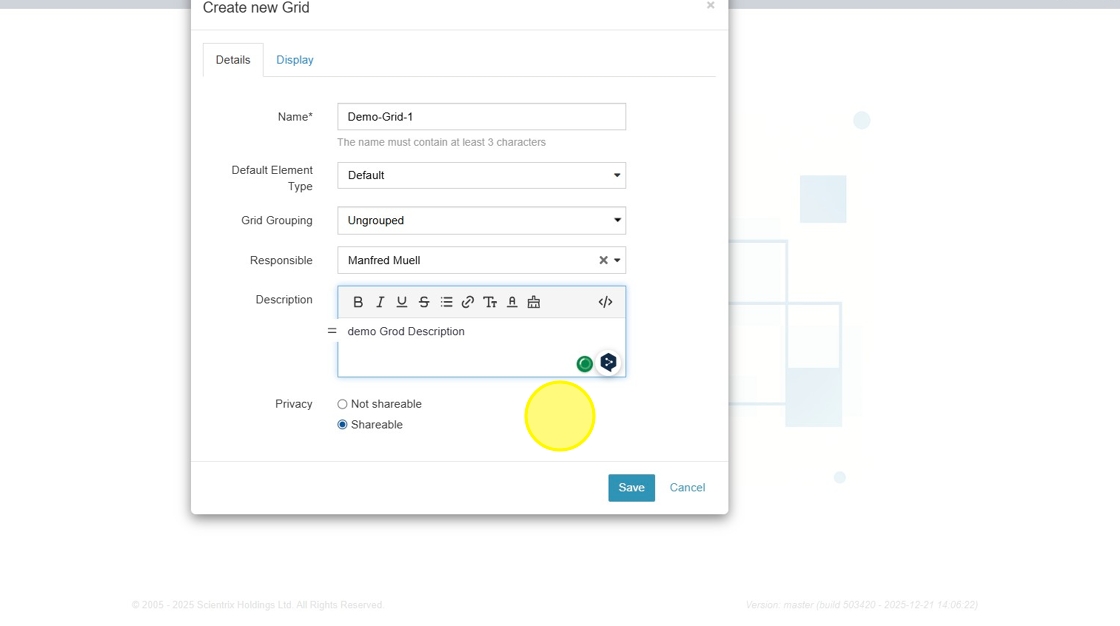Open the Responsible person dropdown arrow
Image resolution: width=1120 pixels, height=626 pixels.
617,260
